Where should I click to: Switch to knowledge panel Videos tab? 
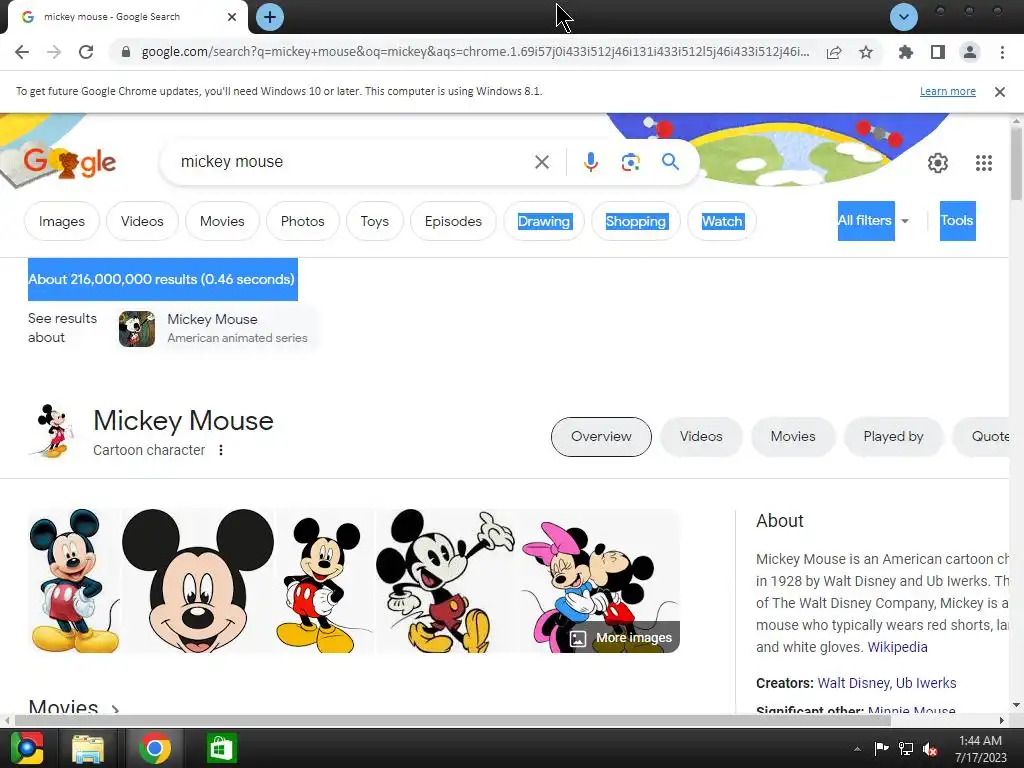(701, 436)
